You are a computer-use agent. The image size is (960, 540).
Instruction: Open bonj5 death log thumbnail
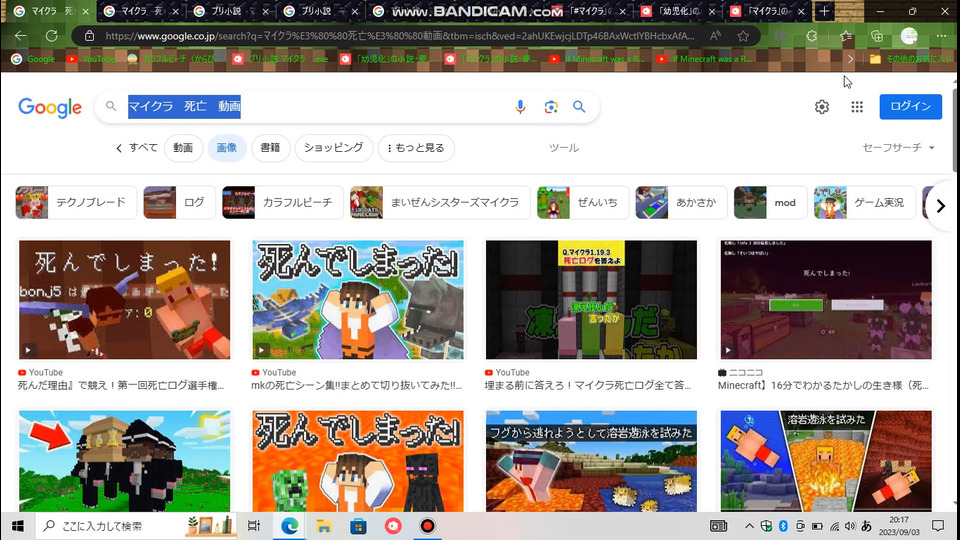point(124,300)
